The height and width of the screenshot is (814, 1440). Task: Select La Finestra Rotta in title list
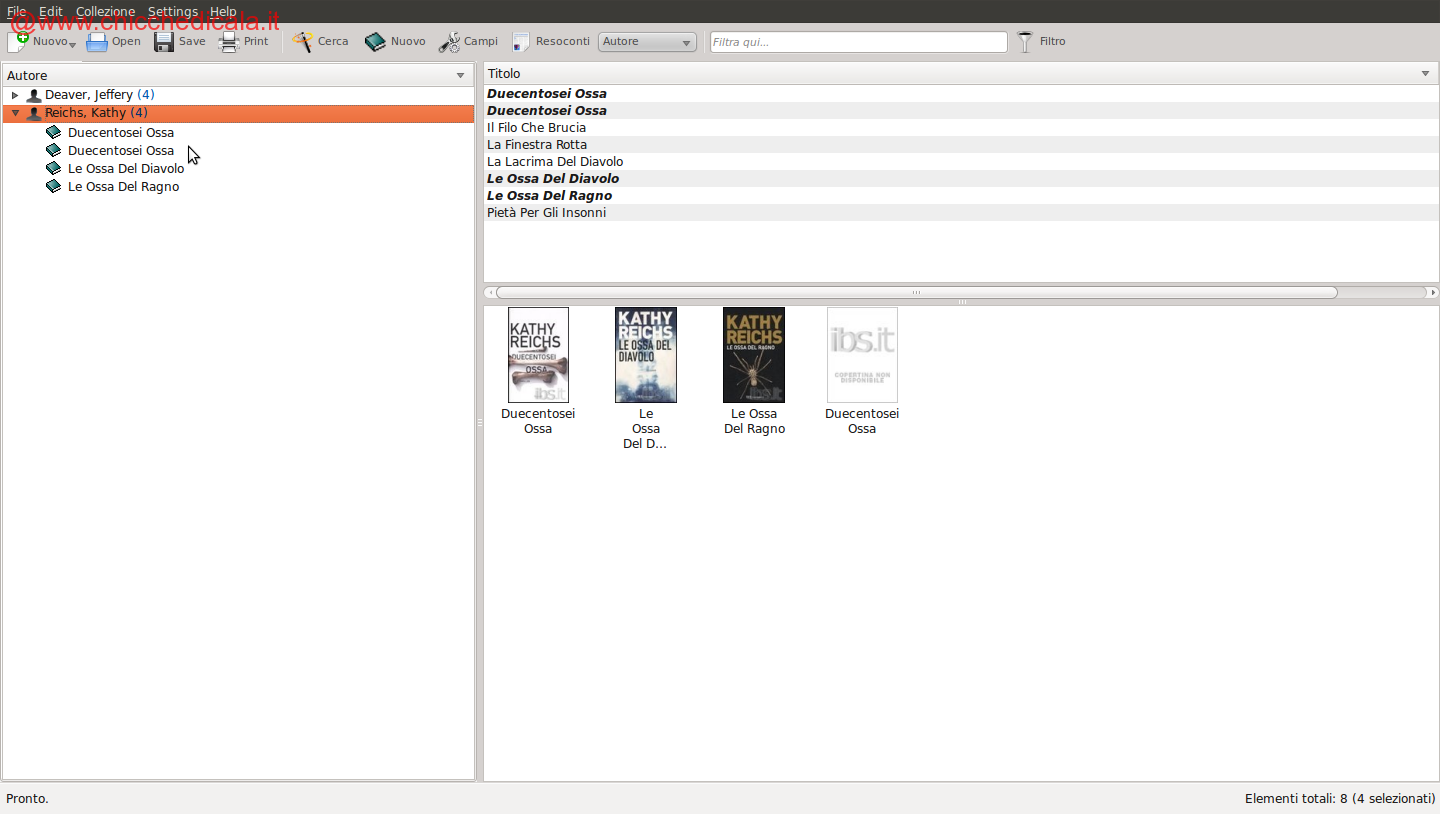[537, 145]
